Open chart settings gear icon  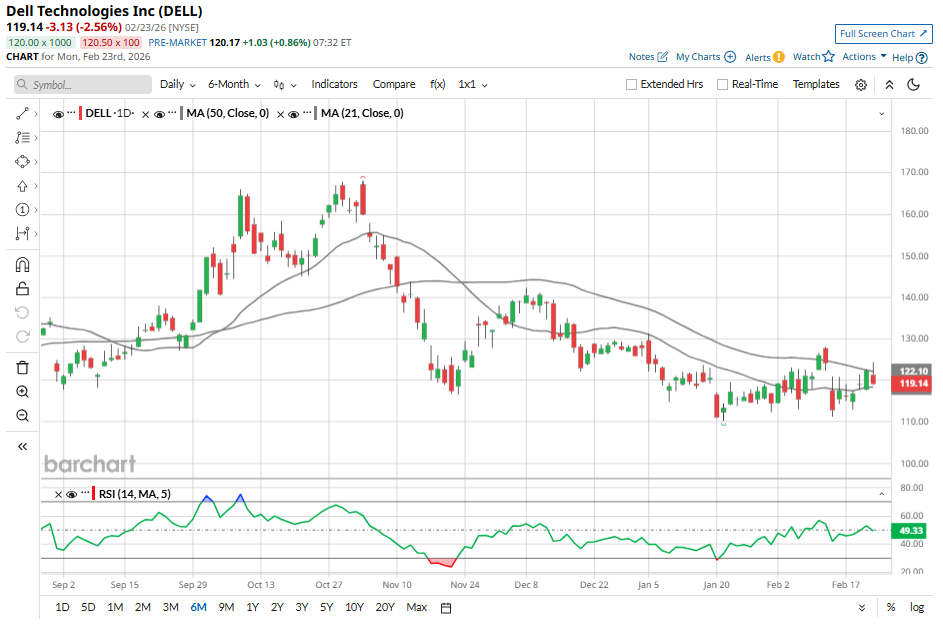tap(861, 85)
